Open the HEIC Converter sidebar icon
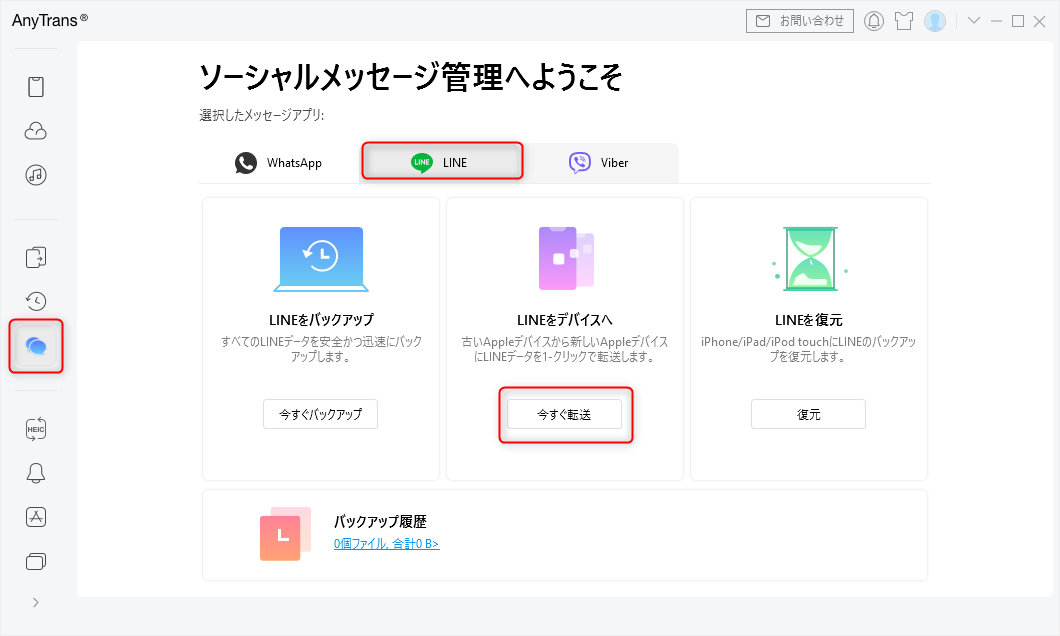The image size is (1060, 636). click(x=36, y=429)
